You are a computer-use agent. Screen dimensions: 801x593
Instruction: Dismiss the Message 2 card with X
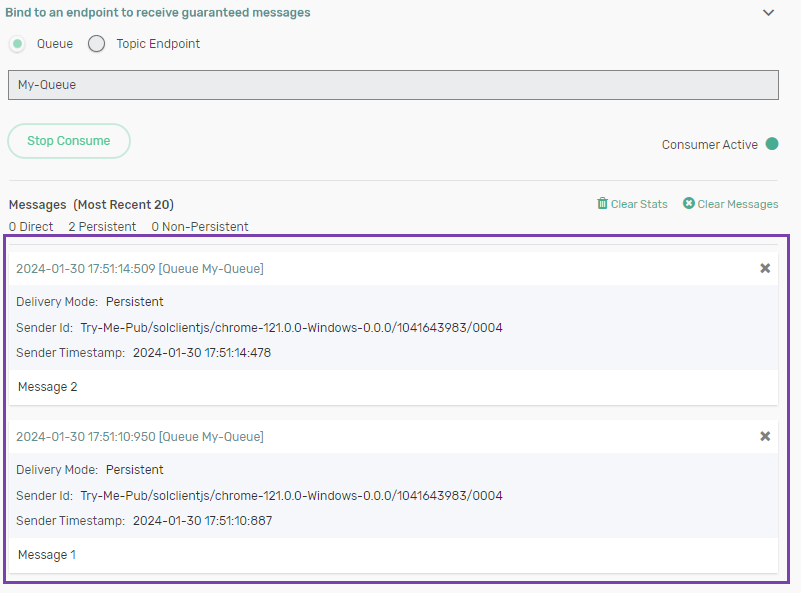765,268
